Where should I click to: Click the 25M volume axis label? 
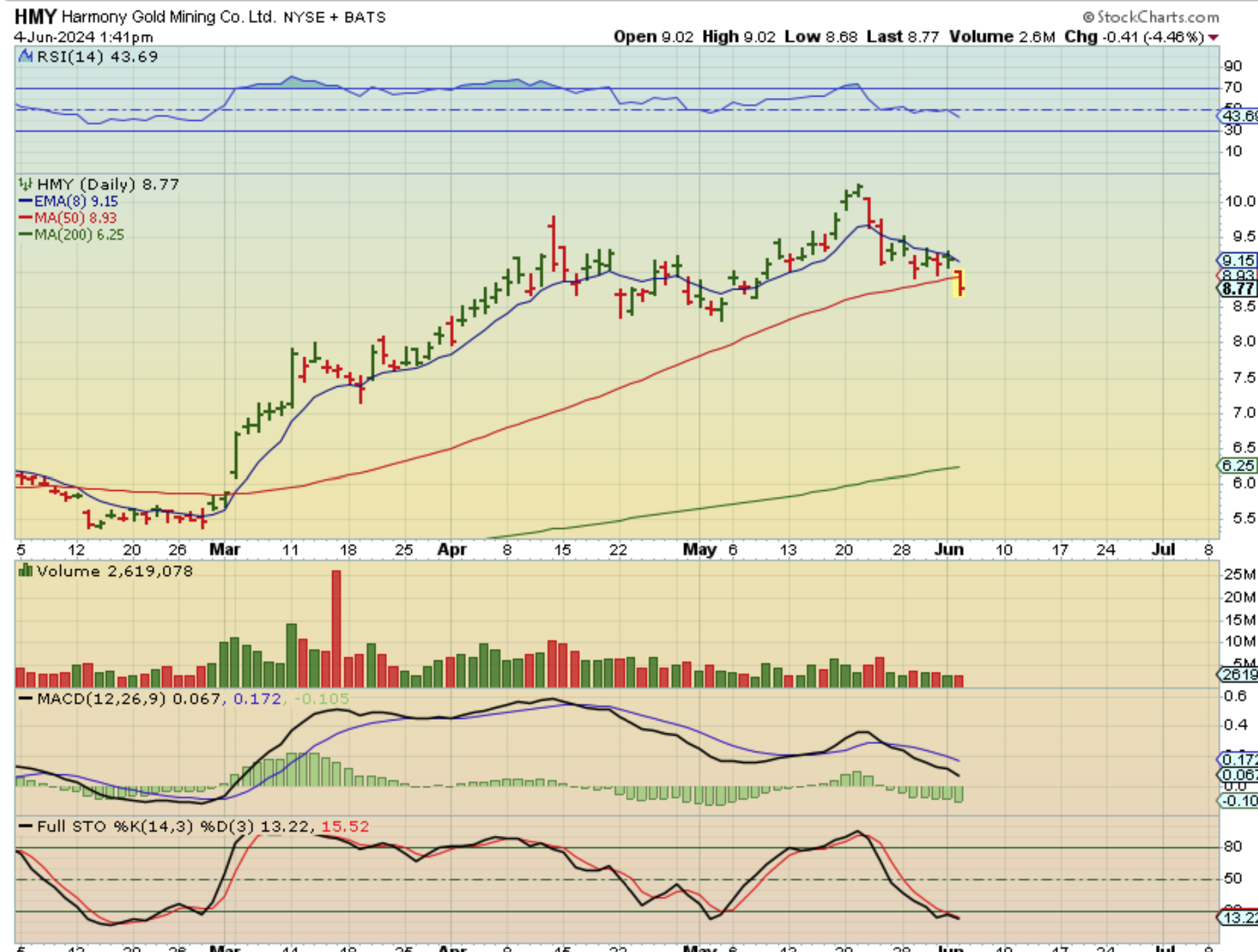pyautogui.click(x=1240, y=575)
